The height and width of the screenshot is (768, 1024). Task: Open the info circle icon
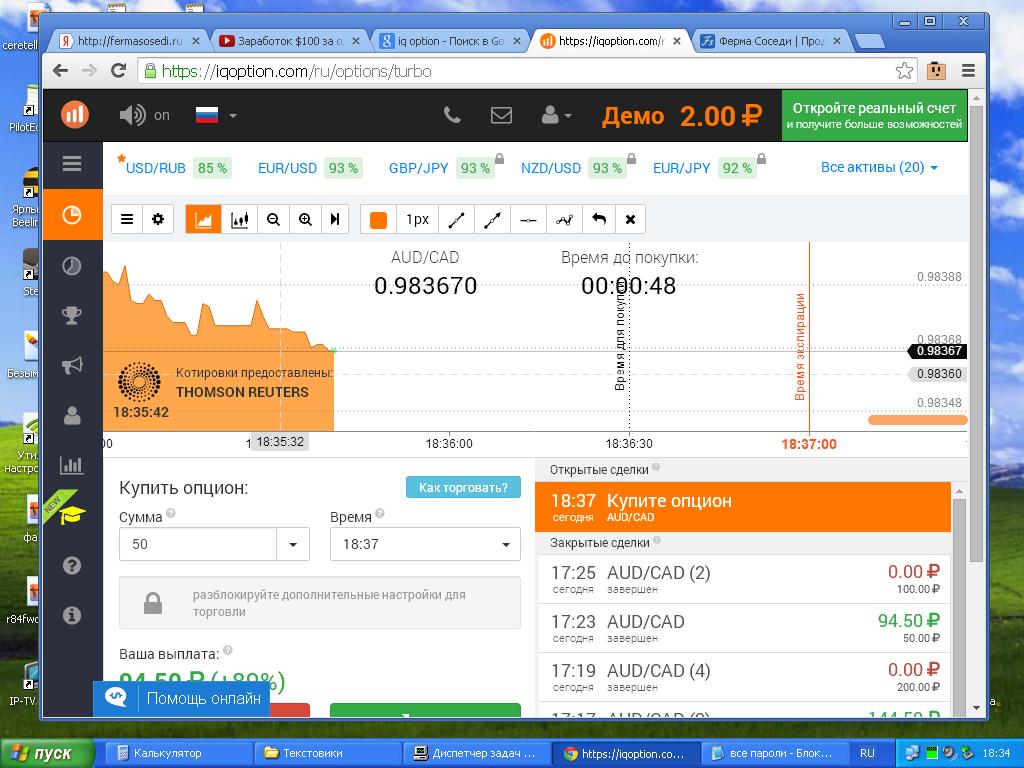(x=72, y=615)
